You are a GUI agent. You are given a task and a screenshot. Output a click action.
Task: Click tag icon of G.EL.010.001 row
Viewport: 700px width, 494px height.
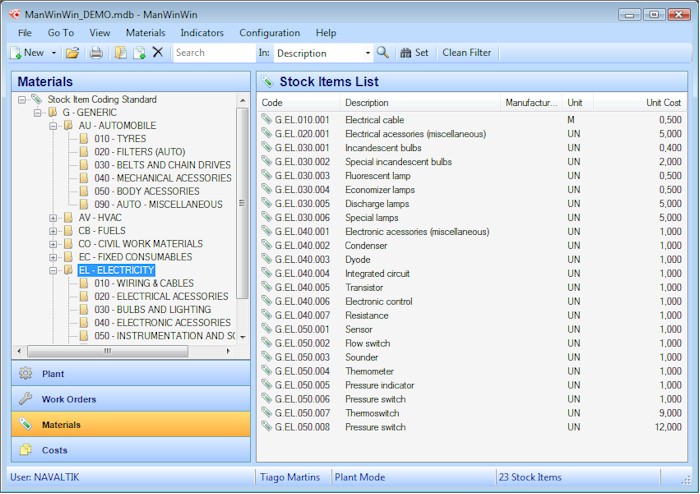(x=267, y=119)
